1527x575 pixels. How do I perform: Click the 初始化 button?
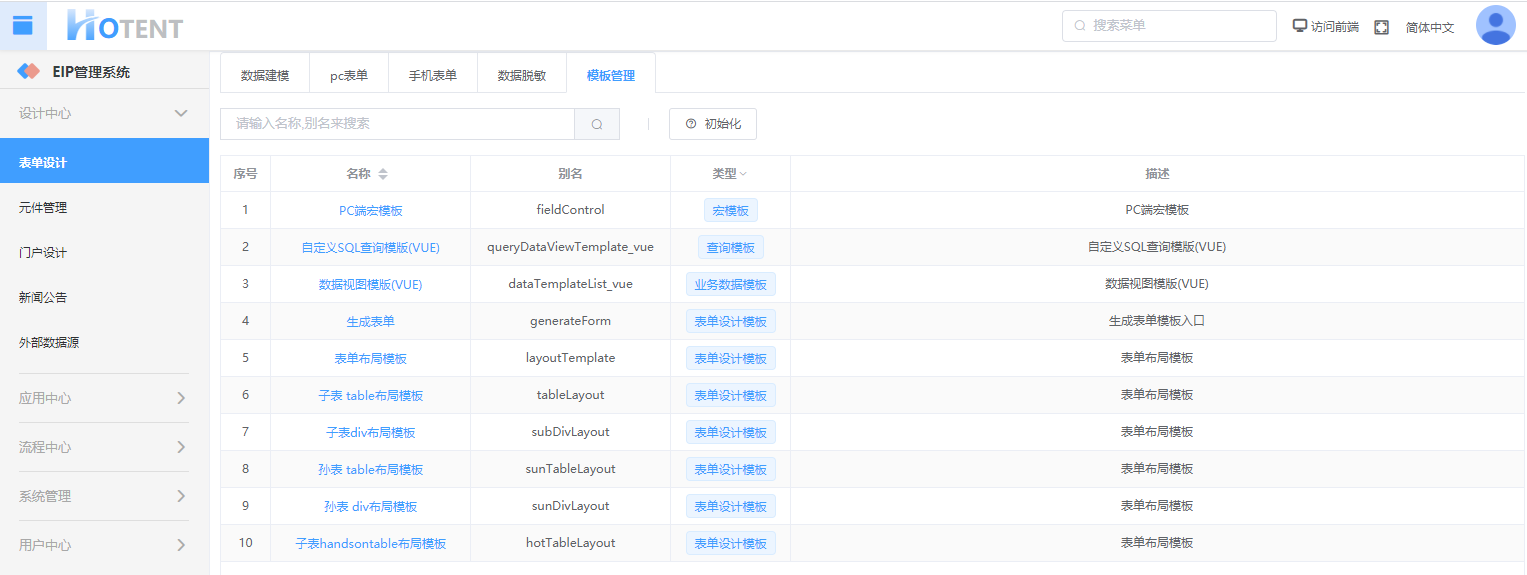click(713, 124)
